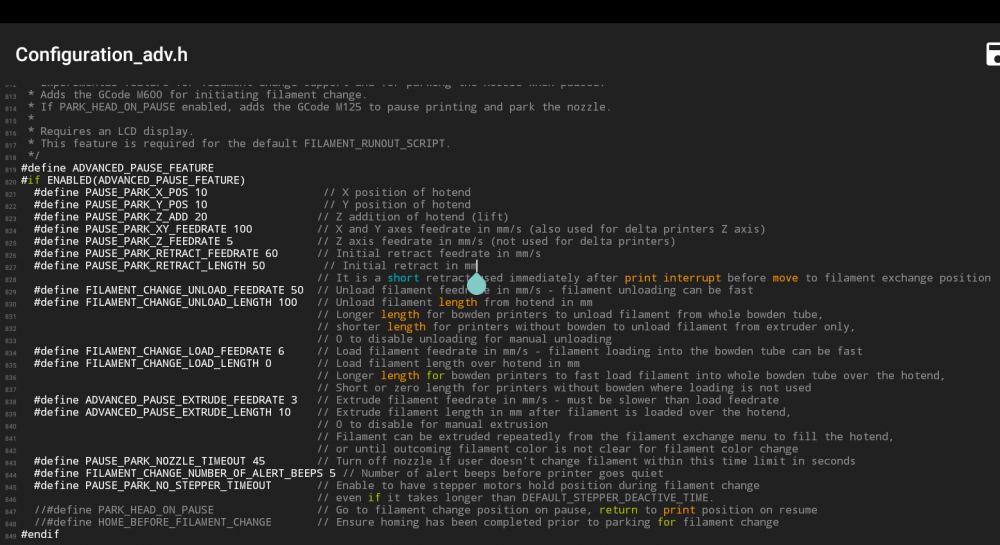Place cursor on #define ADVANCED_PAUSE_FEATURE line

coord(117,168)
